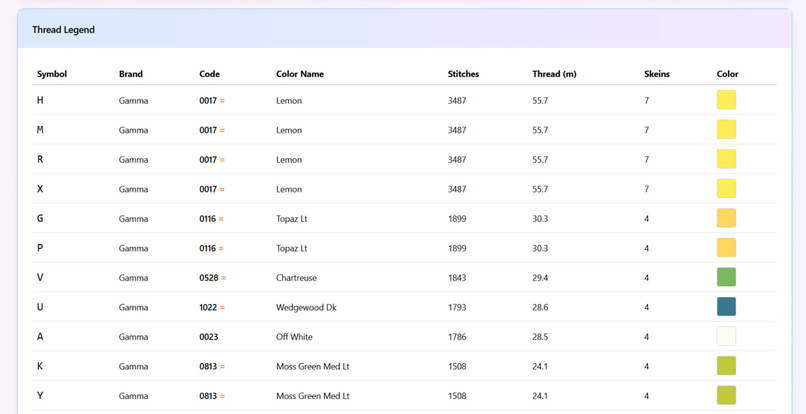Select symbol G in the legend
Screen dimensions: 806x414
[40, 219]
